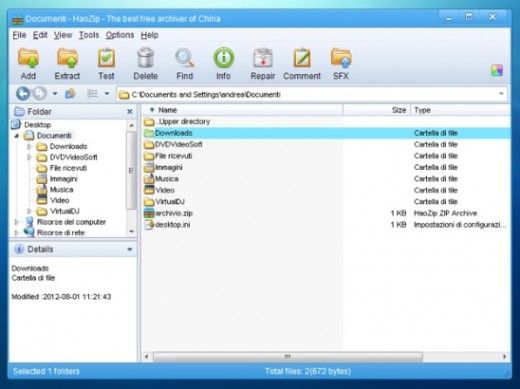Screen dimensions: 520x389
Task: Click the Folder panel header label
Action: (x=39, y=112)
